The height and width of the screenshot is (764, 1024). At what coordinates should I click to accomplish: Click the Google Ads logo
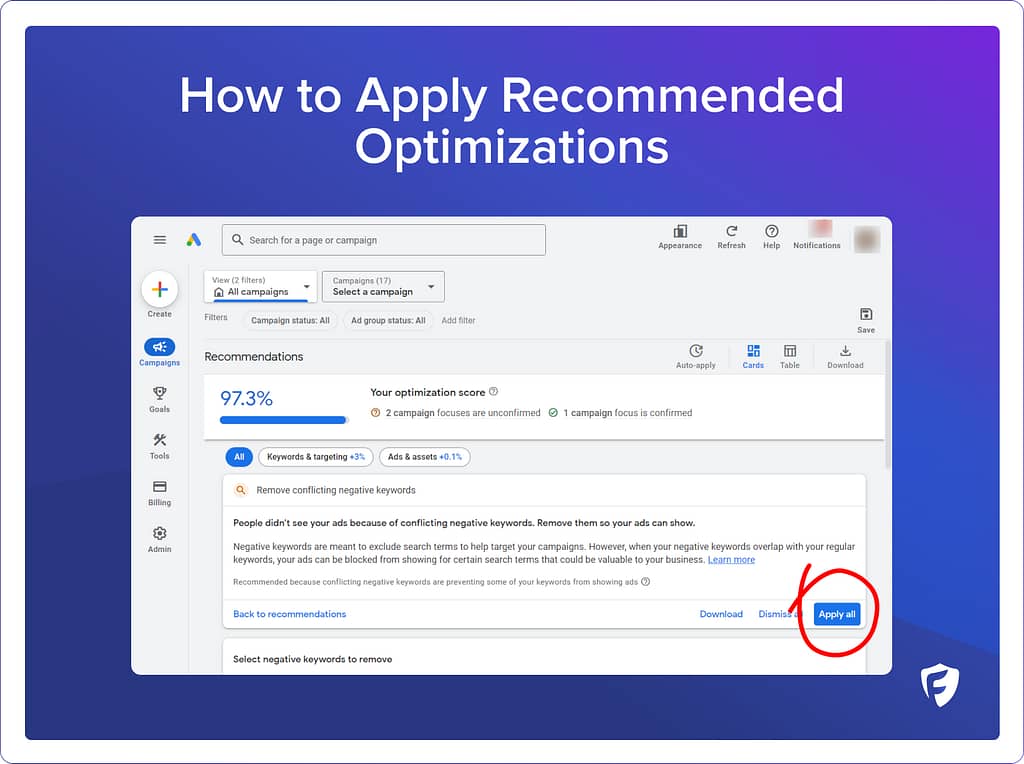click(x=194, y=240)
